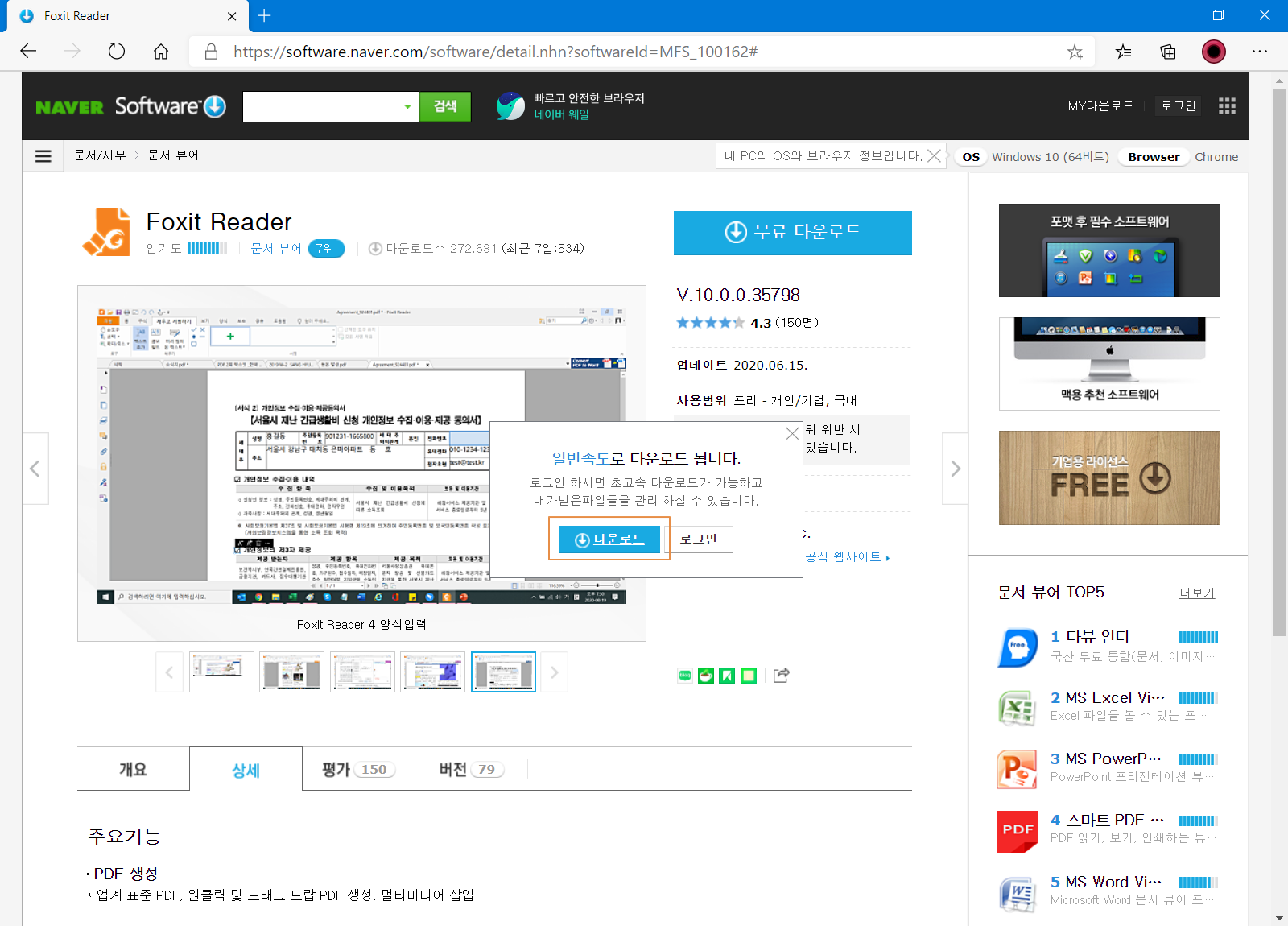
Task: Click 더보기 next to 문서 뷰어 TOP5
Action: pos(1197,593)
